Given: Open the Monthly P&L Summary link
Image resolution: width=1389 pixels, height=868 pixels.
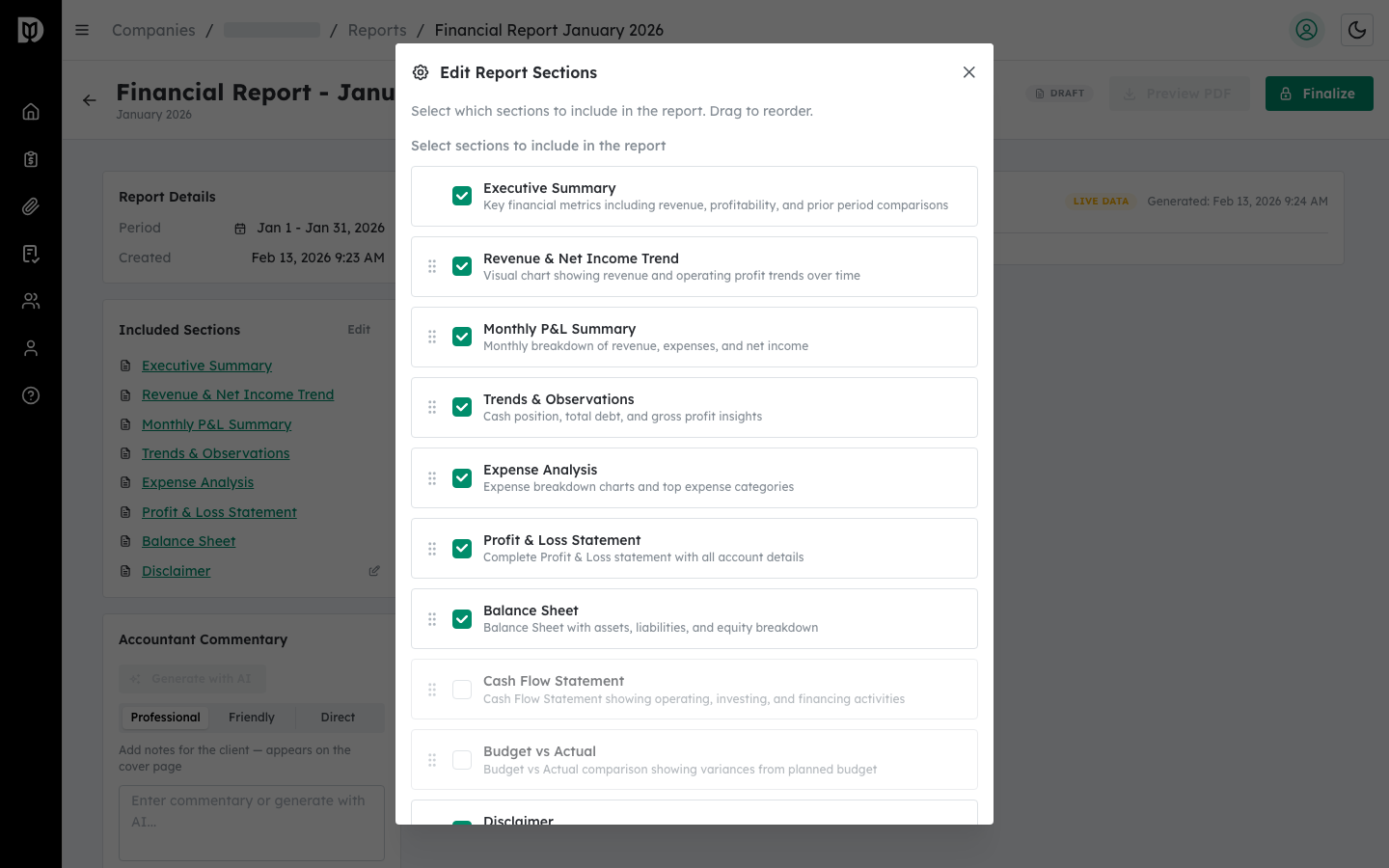Looking at the screenshot, I should pos(216,424).
